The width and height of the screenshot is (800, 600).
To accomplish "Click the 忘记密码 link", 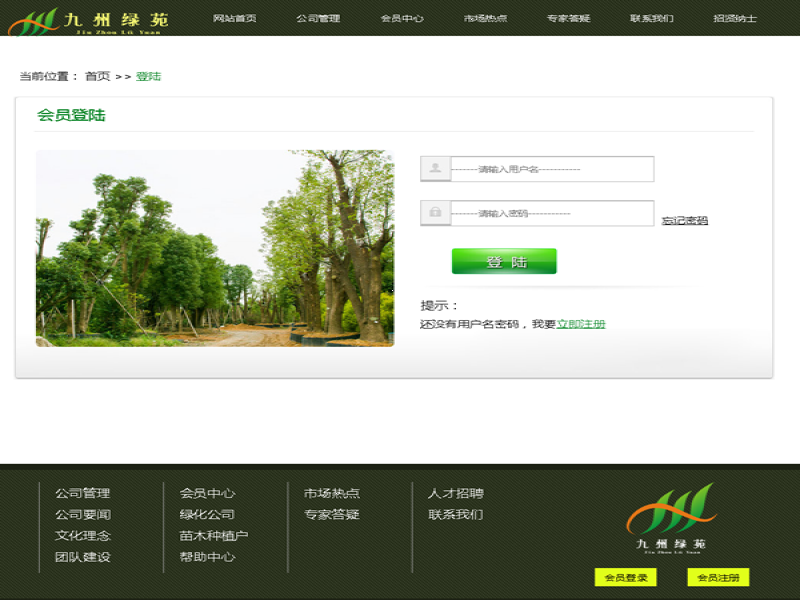I will 684,221.
